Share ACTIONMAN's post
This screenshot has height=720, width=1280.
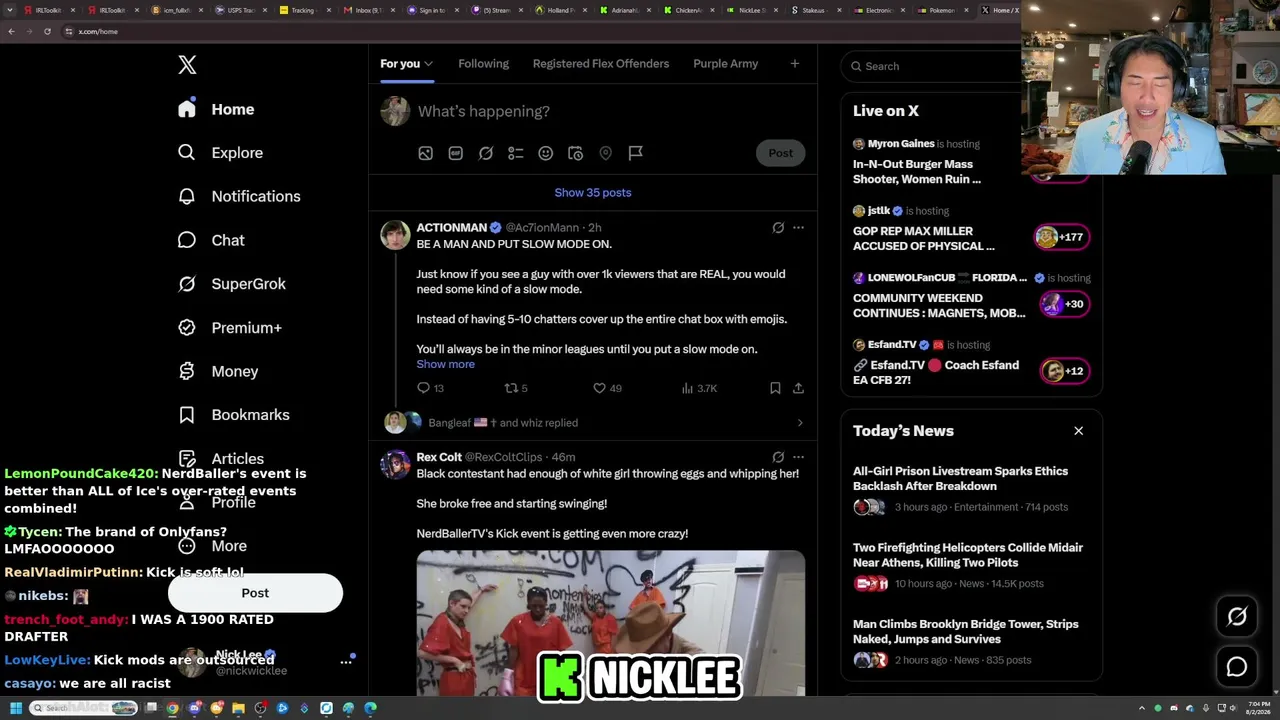[x=798, y=388]
